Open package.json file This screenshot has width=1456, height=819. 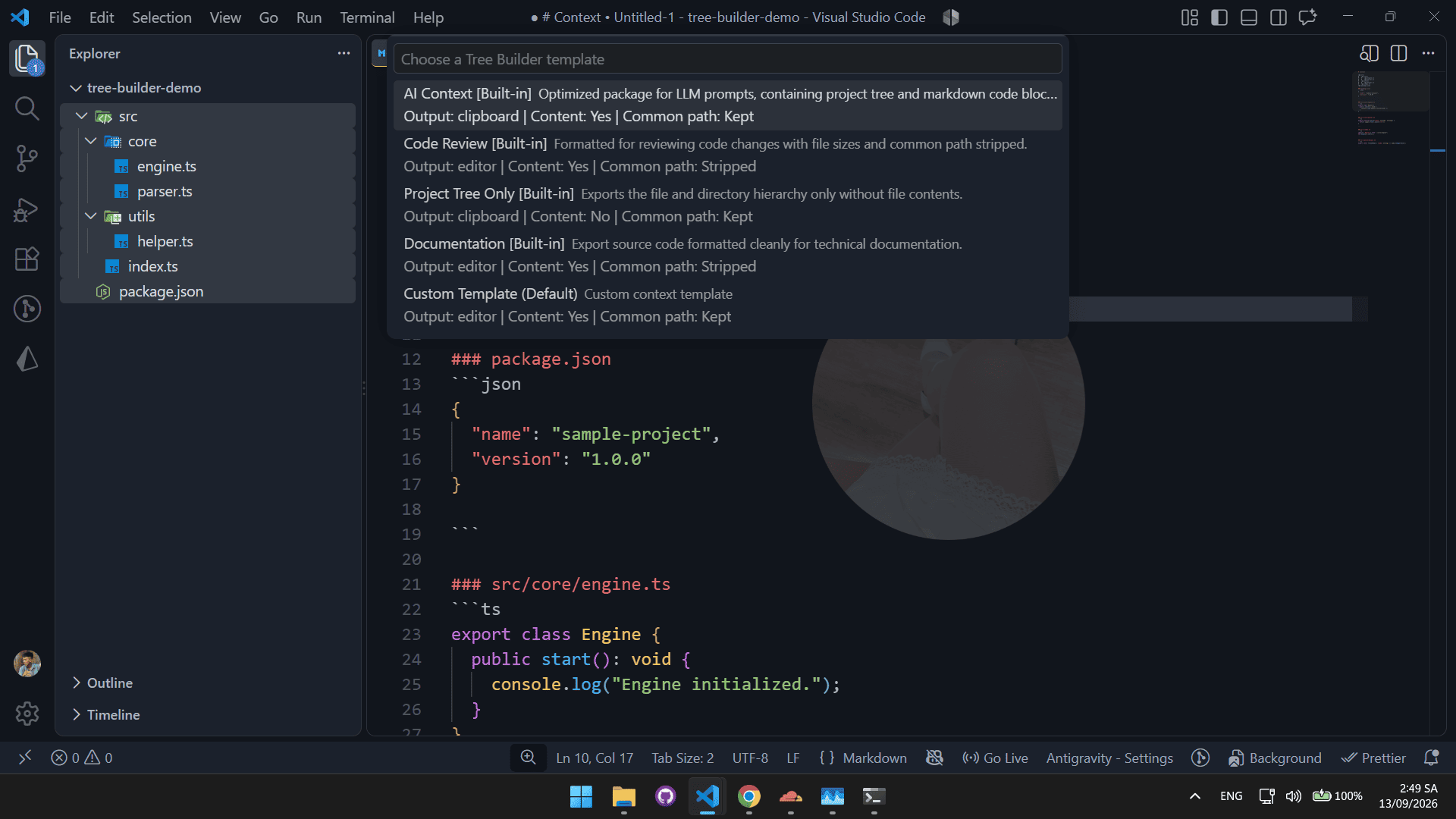click(x=209, y=291)
